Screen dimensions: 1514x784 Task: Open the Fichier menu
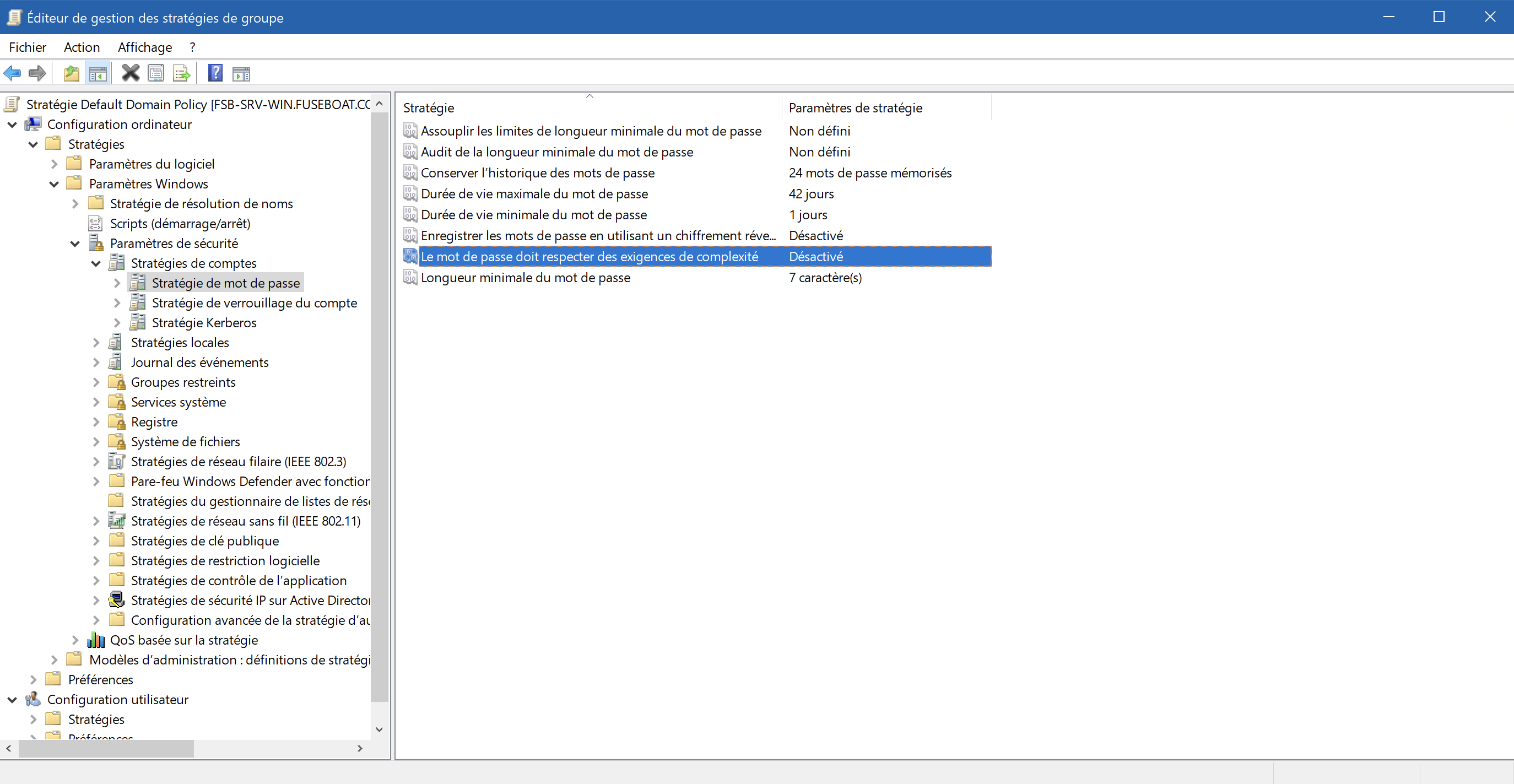[x=28, y=47]
